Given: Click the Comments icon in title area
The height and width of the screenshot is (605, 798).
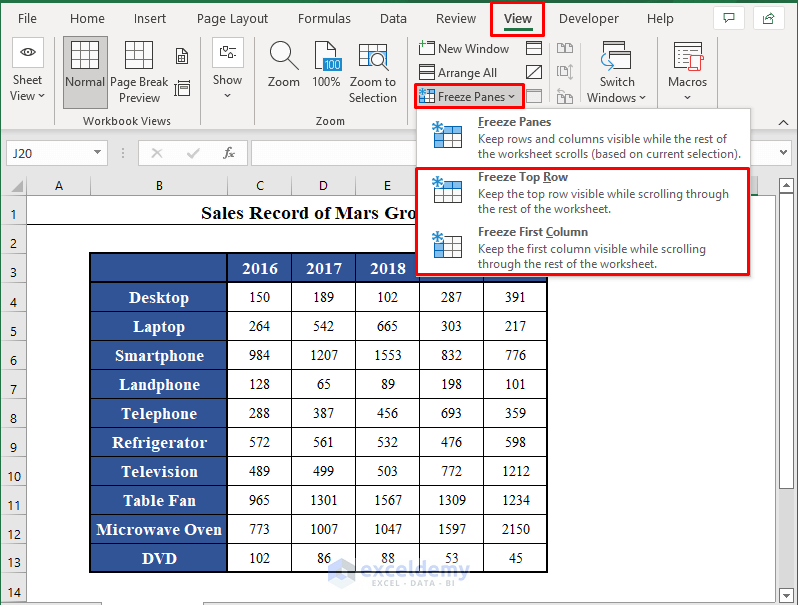Looking at the screenshot, I should tap(729, 18).
